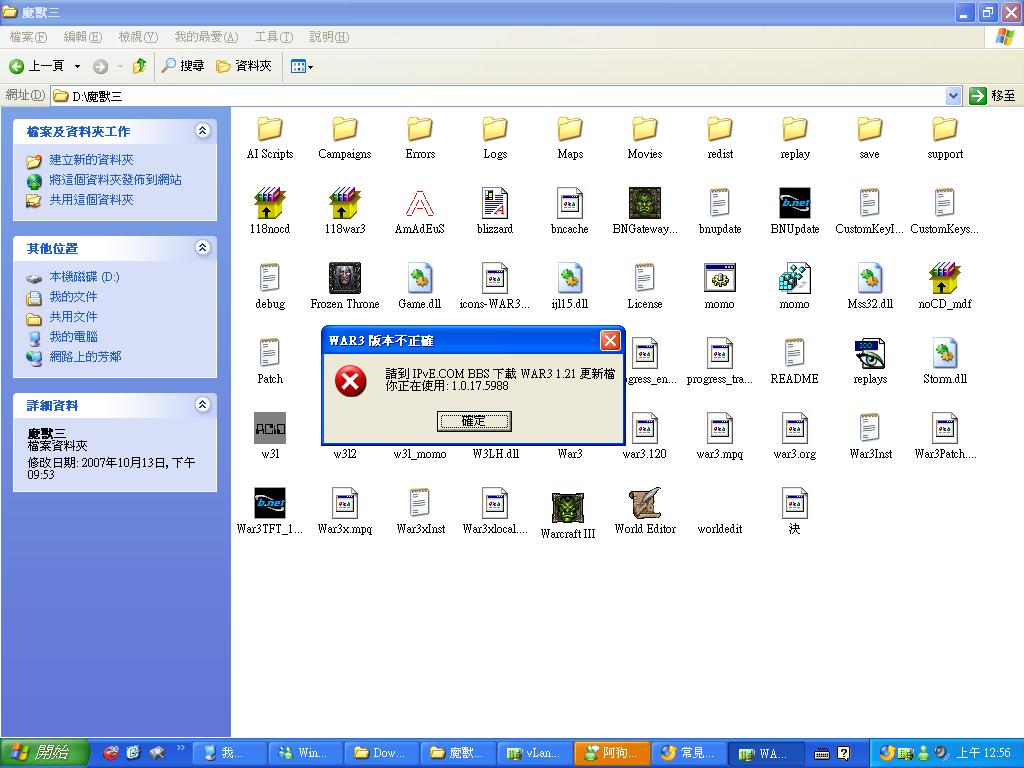Click the 開始 Start button
The width and height of the screenshot is (1024, 768).
coord(44,753)
